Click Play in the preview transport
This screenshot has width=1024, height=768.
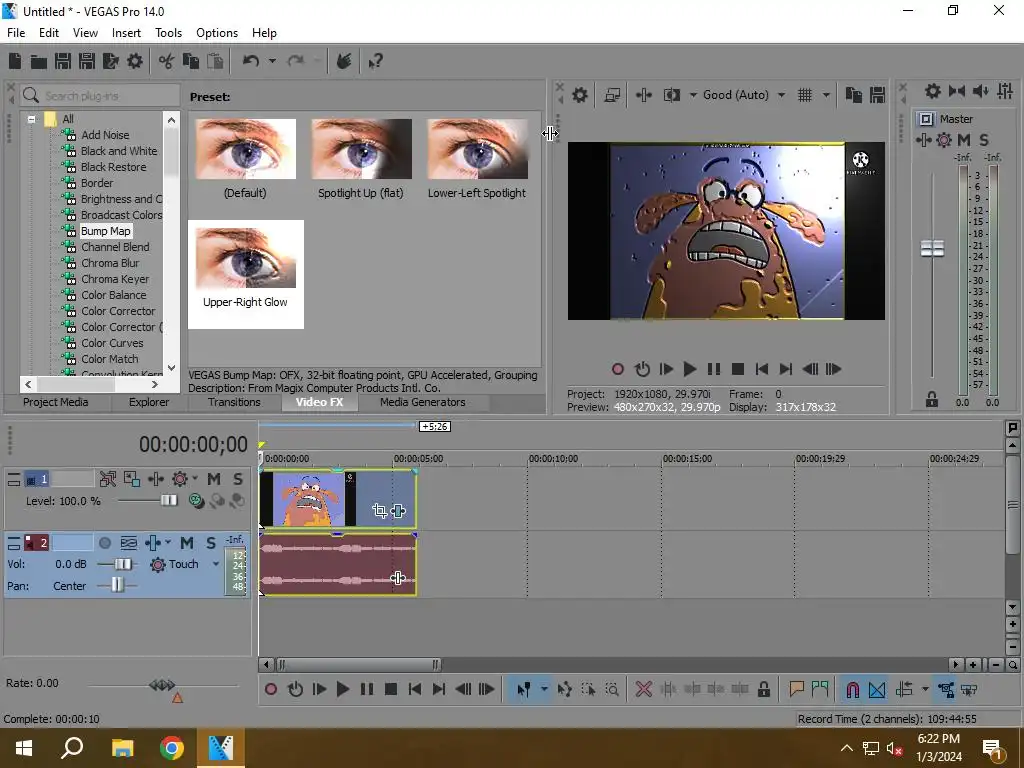point(690,370)
